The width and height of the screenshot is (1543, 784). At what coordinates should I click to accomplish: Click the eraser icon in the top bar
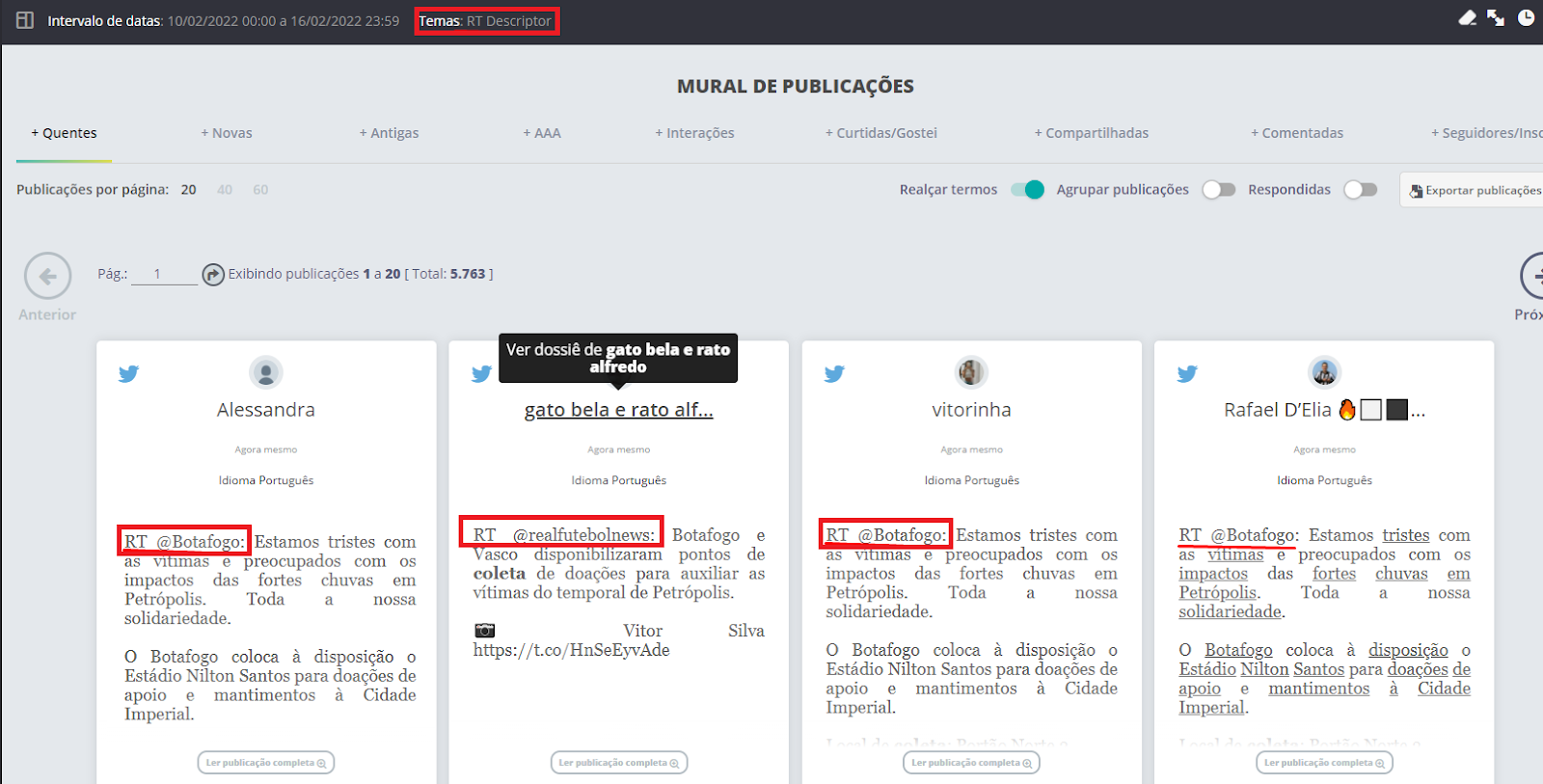1467,18
